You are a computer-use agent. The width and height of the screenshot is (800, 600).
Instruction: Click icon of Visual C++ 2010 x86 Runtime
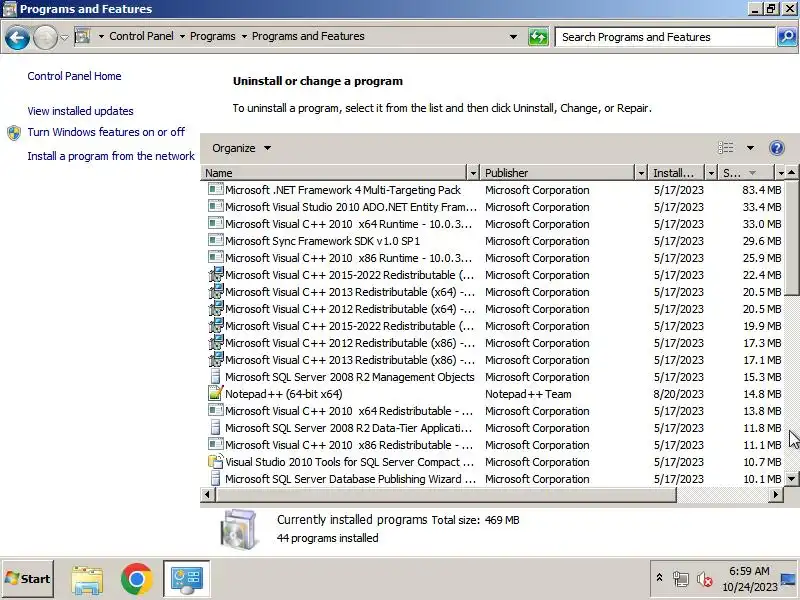pos(216,258)
